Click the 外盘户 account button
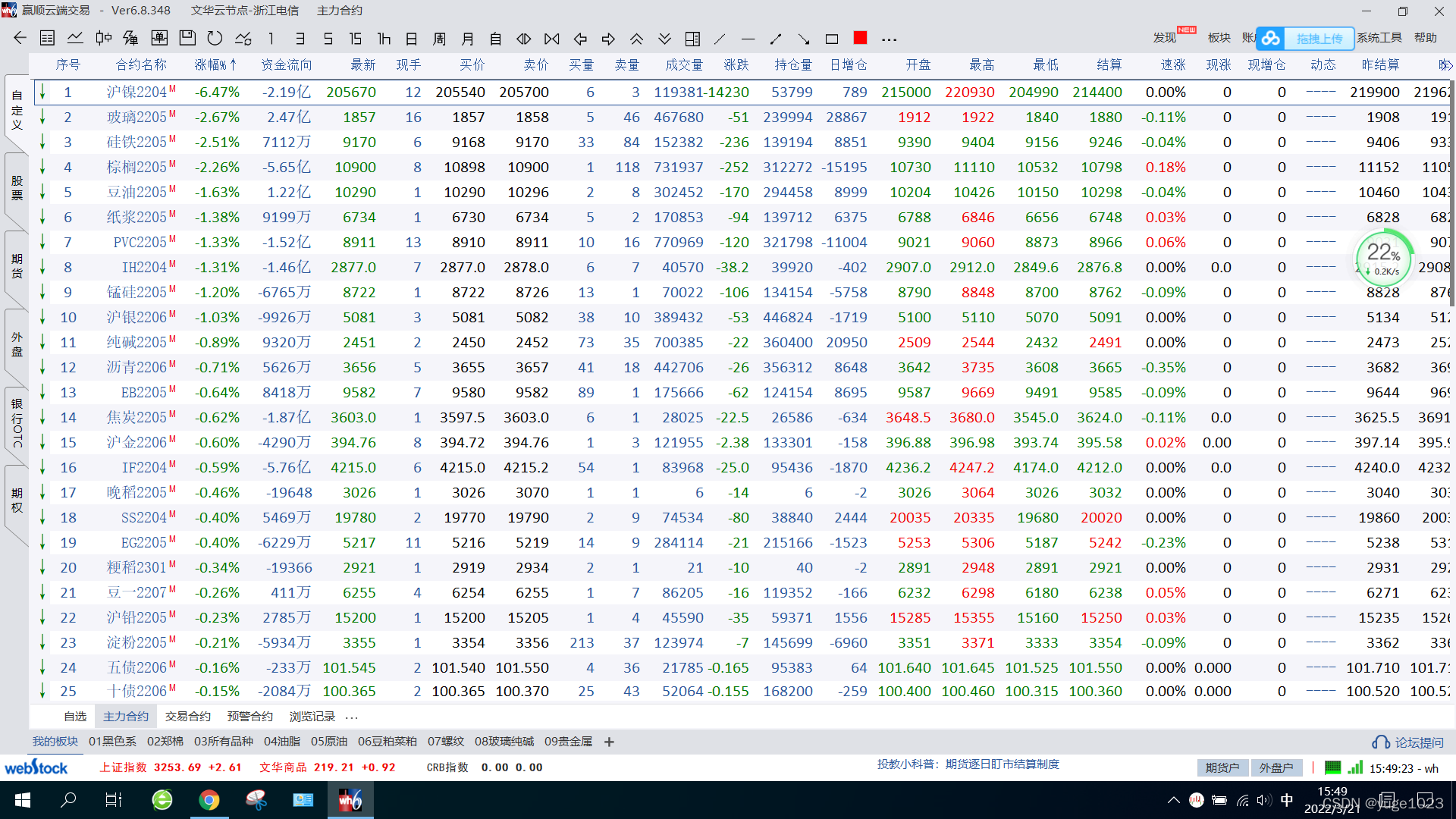This screenshot has height=819, width=1456. click(x=1276, y=767)
